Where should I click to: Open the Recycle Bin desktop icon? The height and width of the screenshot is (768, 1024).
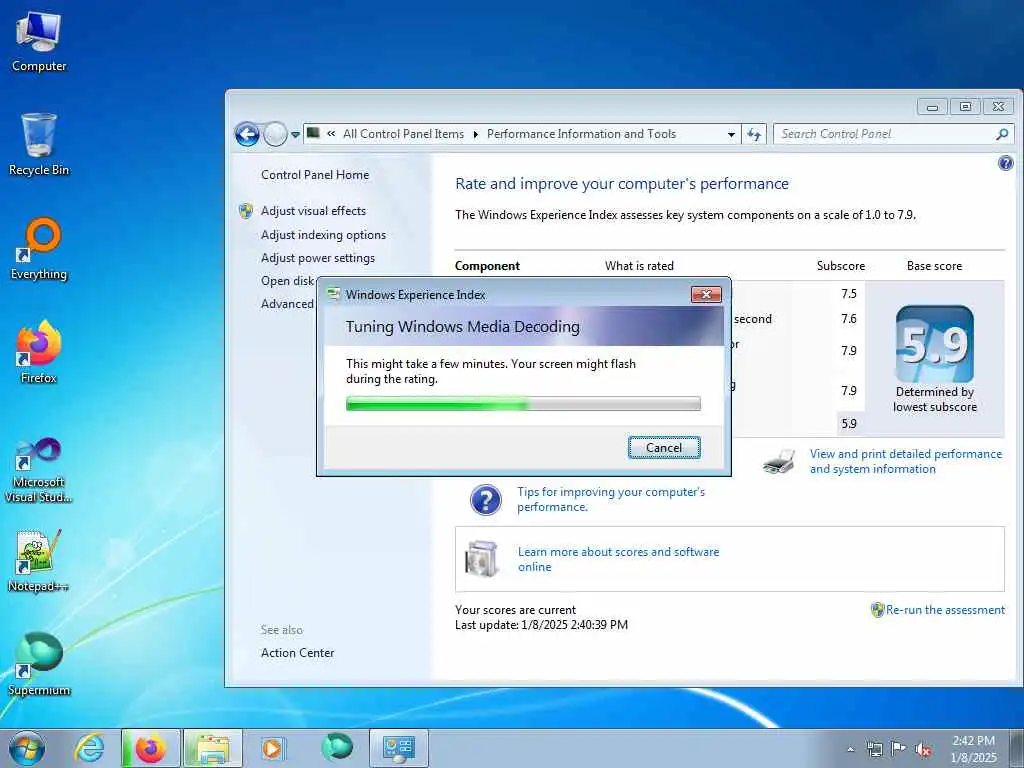point(39,144)
